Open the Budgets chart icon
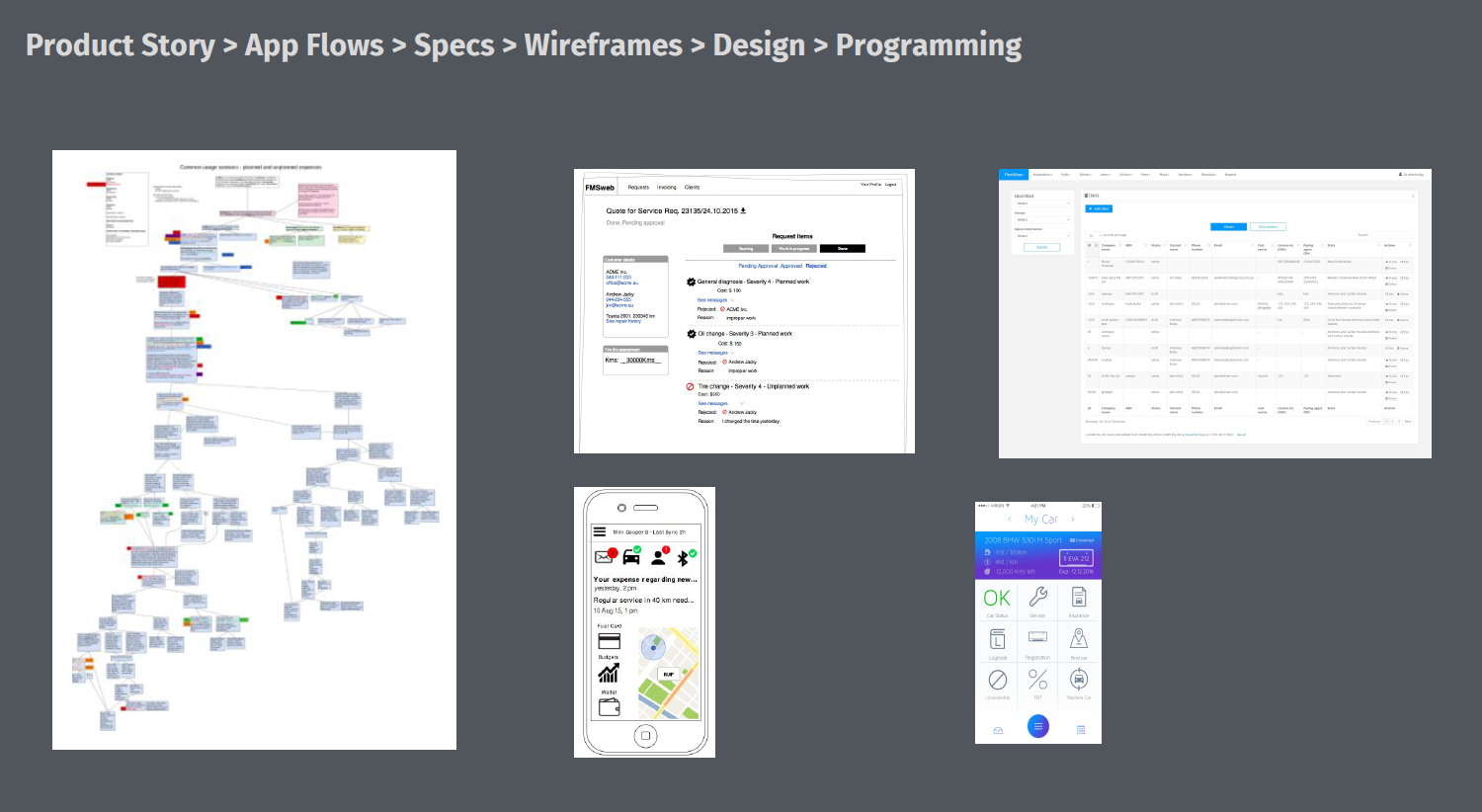 (609, 673)
